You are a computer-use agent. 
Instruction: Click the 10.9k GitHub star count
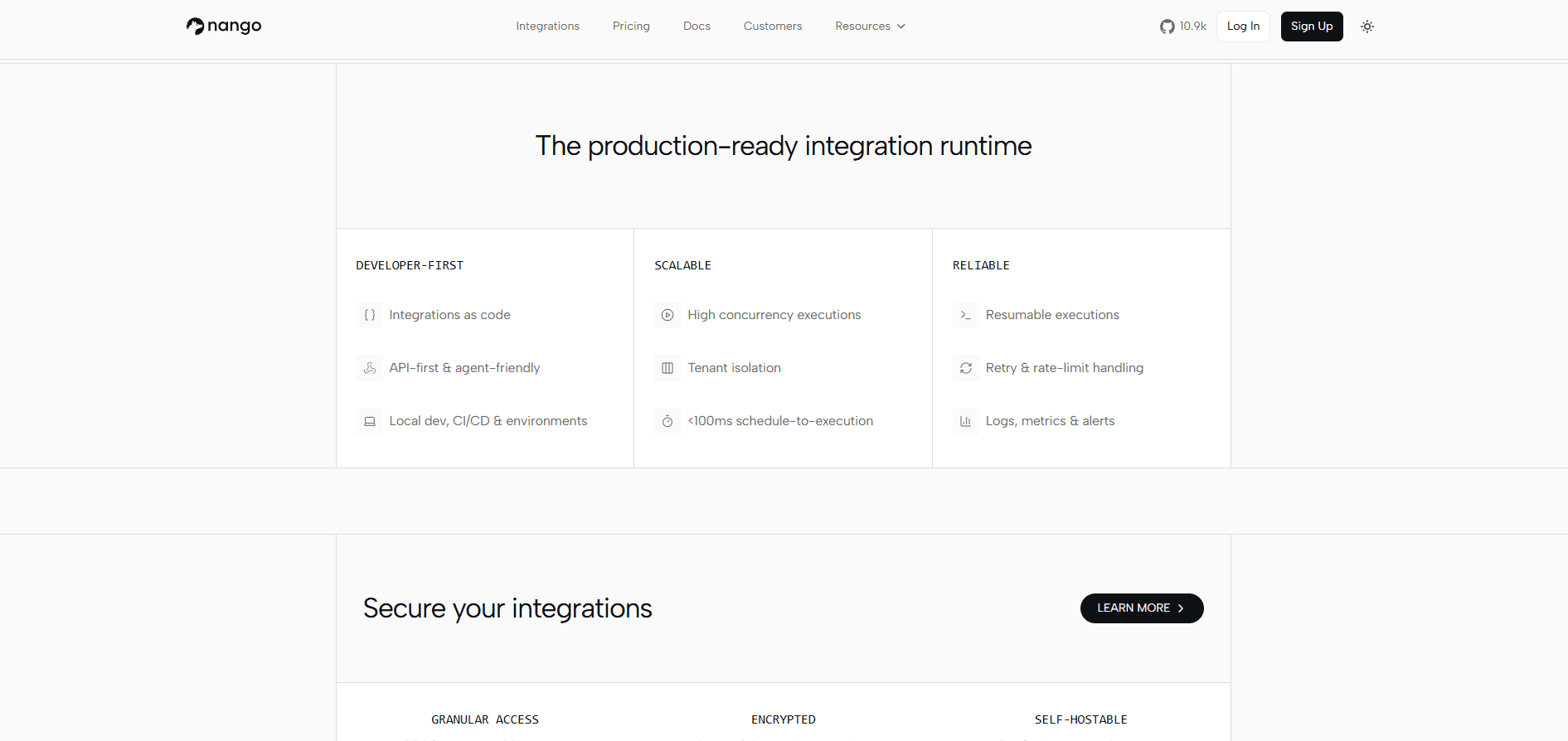(x=1193, y=27)
